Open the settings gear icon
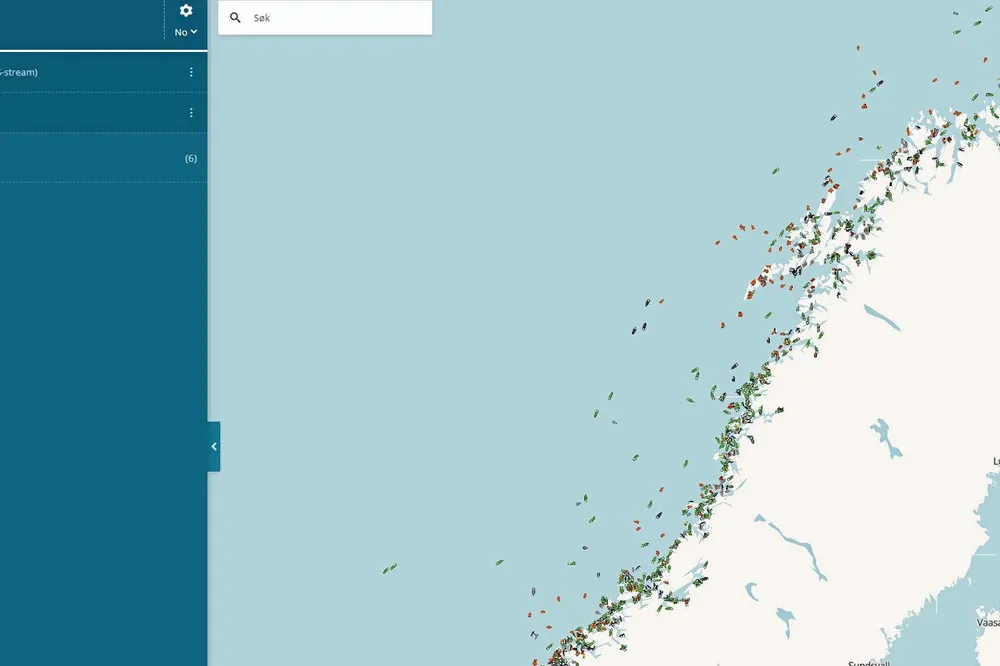 pos(185,11)
